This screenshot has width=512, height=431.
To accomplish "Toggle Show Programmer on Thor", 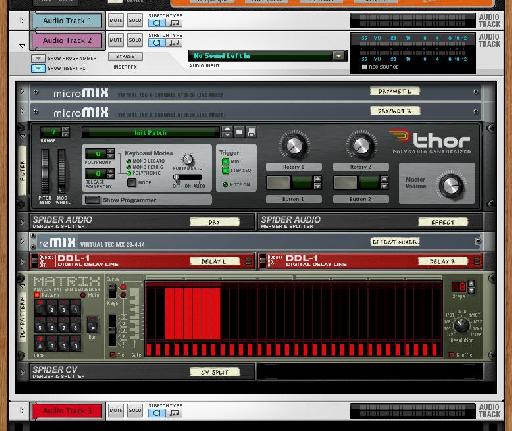I will (x=92, y=200).
